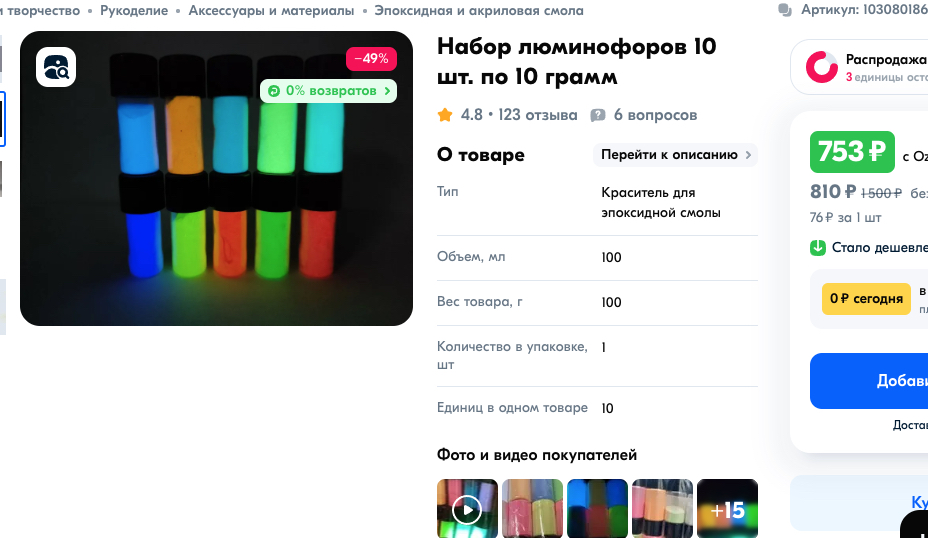The image size is (928, 538).
Task: Open Эпоксидная и акриловая смола breadcrumb
Action: 479,11
